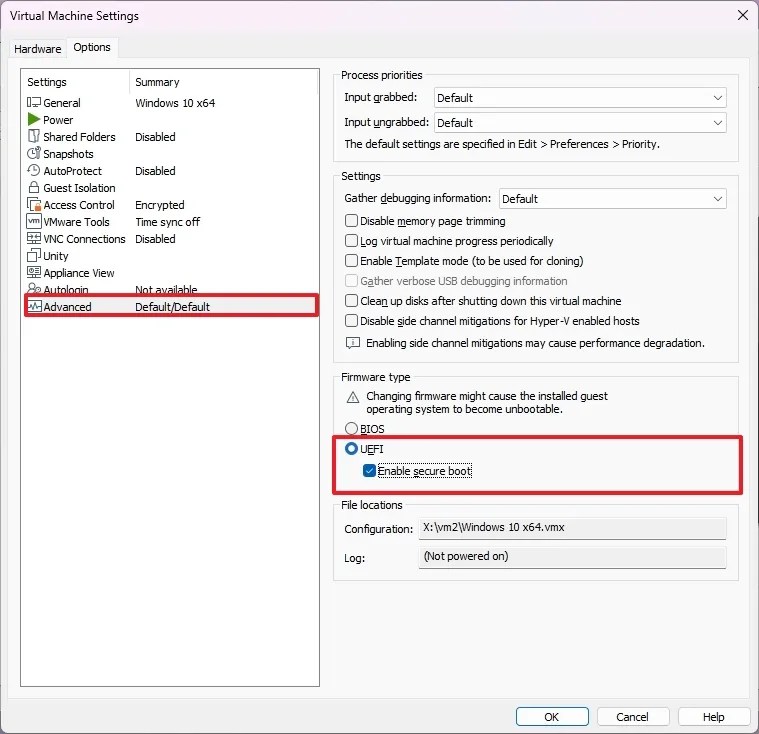Click the Disabled summary for AutoProtect
The height and width of the screenshot is (734, 759).
click(155, 171)
